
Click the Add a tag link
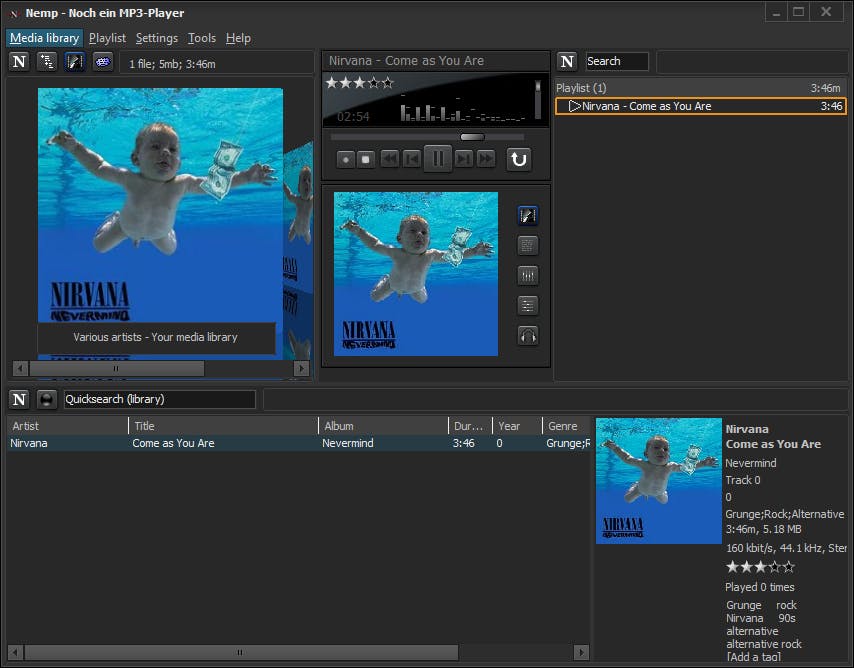pyautogui.click(x=752, y=656)
